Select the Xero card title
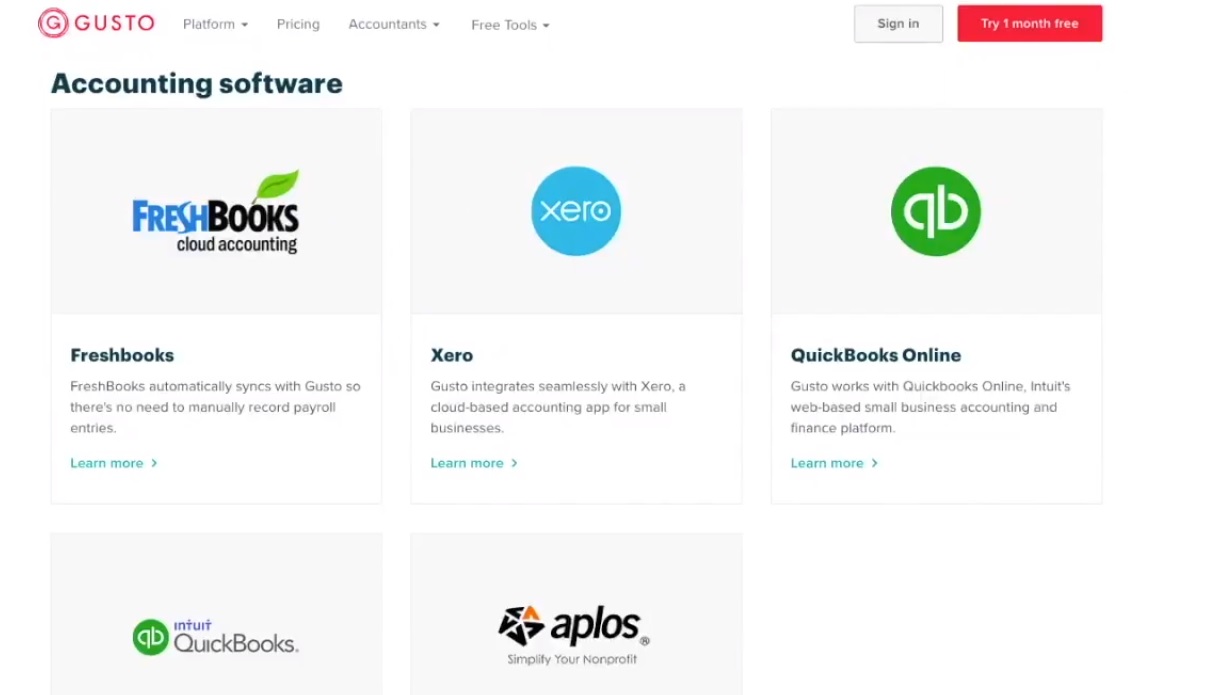 (x=452, y=355)
